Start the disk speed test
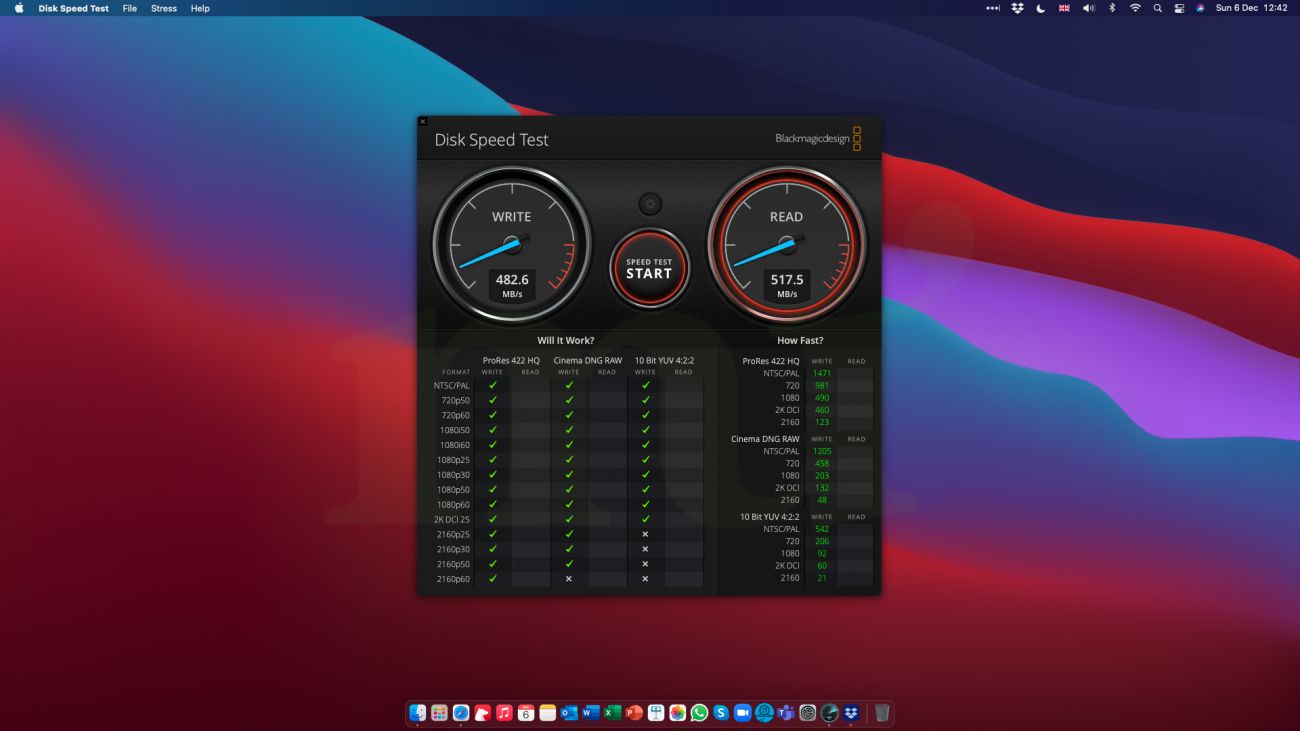The height and width of the screenshot is (731, 1300). click(650, 268)
